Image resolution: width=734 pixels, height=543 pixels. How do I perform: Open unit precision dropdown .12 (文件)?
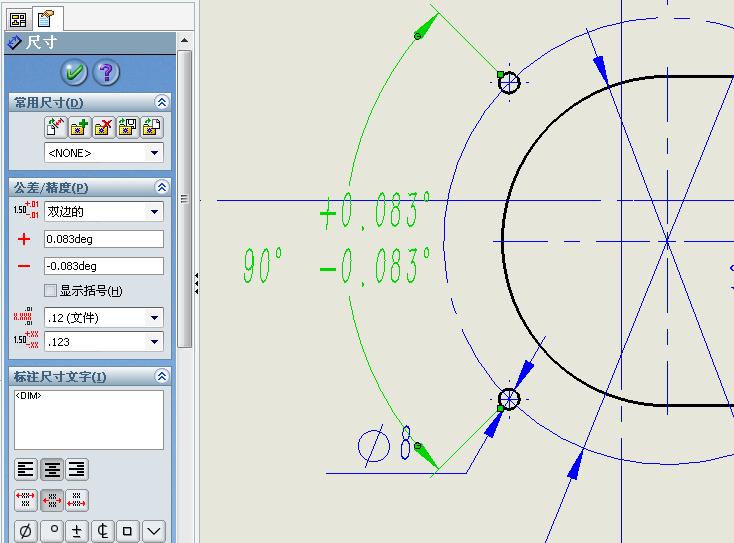tap(104, 318)
